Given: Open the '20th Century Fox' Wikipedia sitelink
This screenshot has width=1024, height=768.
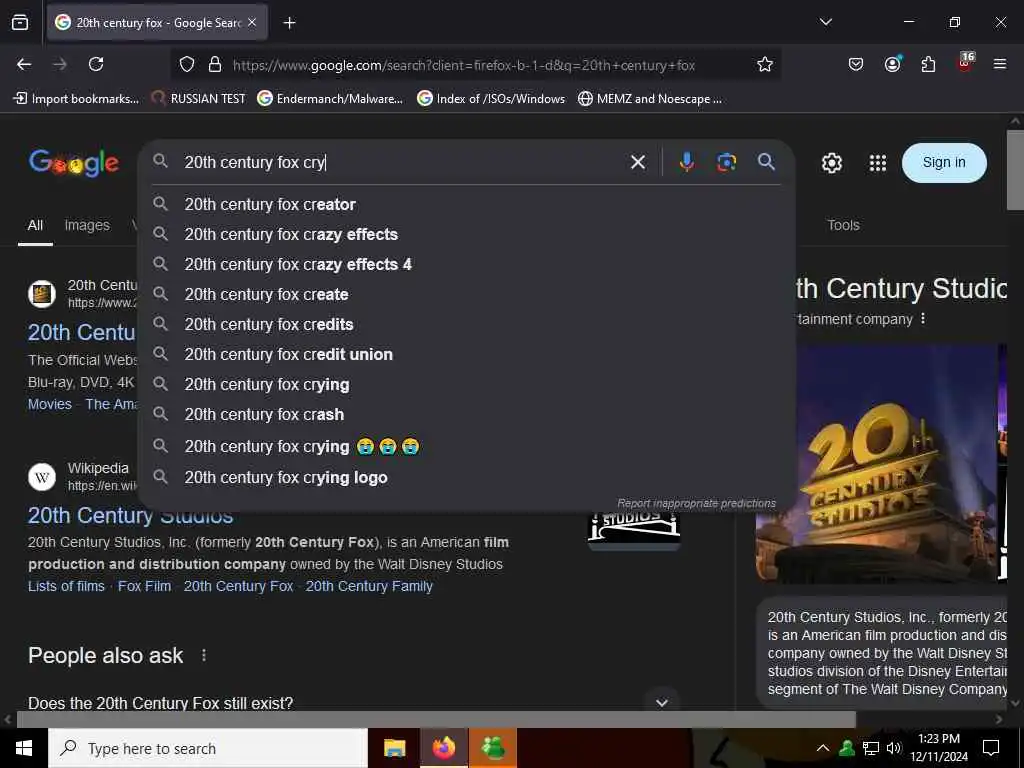Looking at the screenshot, I should click(x=238, y=586).
